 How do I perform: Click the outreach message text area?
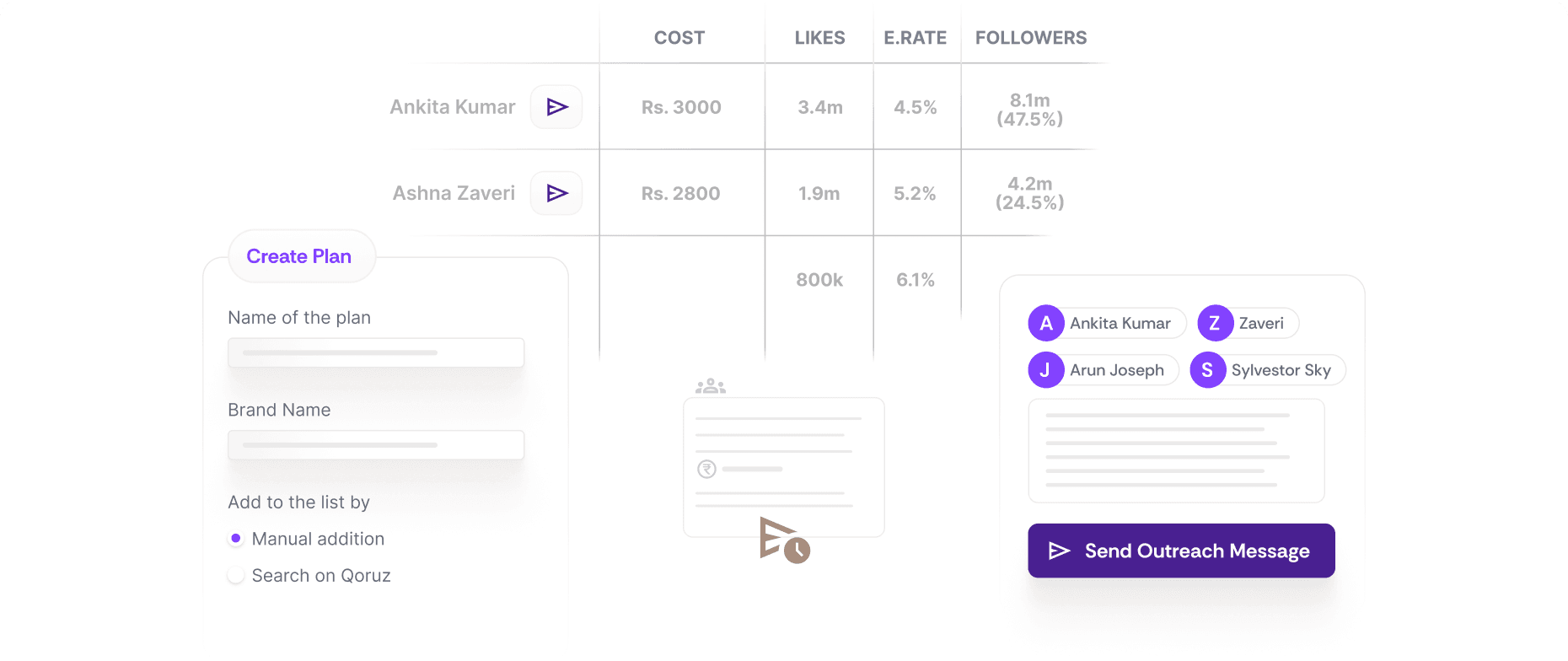tap(1176, 450)
